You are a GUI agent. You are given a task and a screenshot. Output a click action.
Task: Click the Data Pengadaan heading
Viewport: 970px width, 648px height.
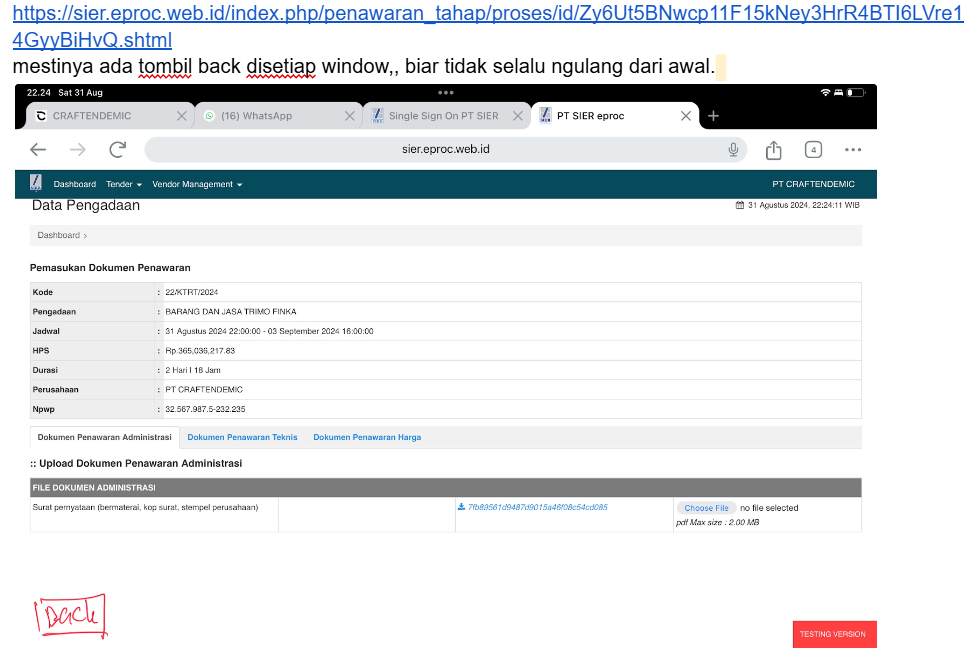86,205
